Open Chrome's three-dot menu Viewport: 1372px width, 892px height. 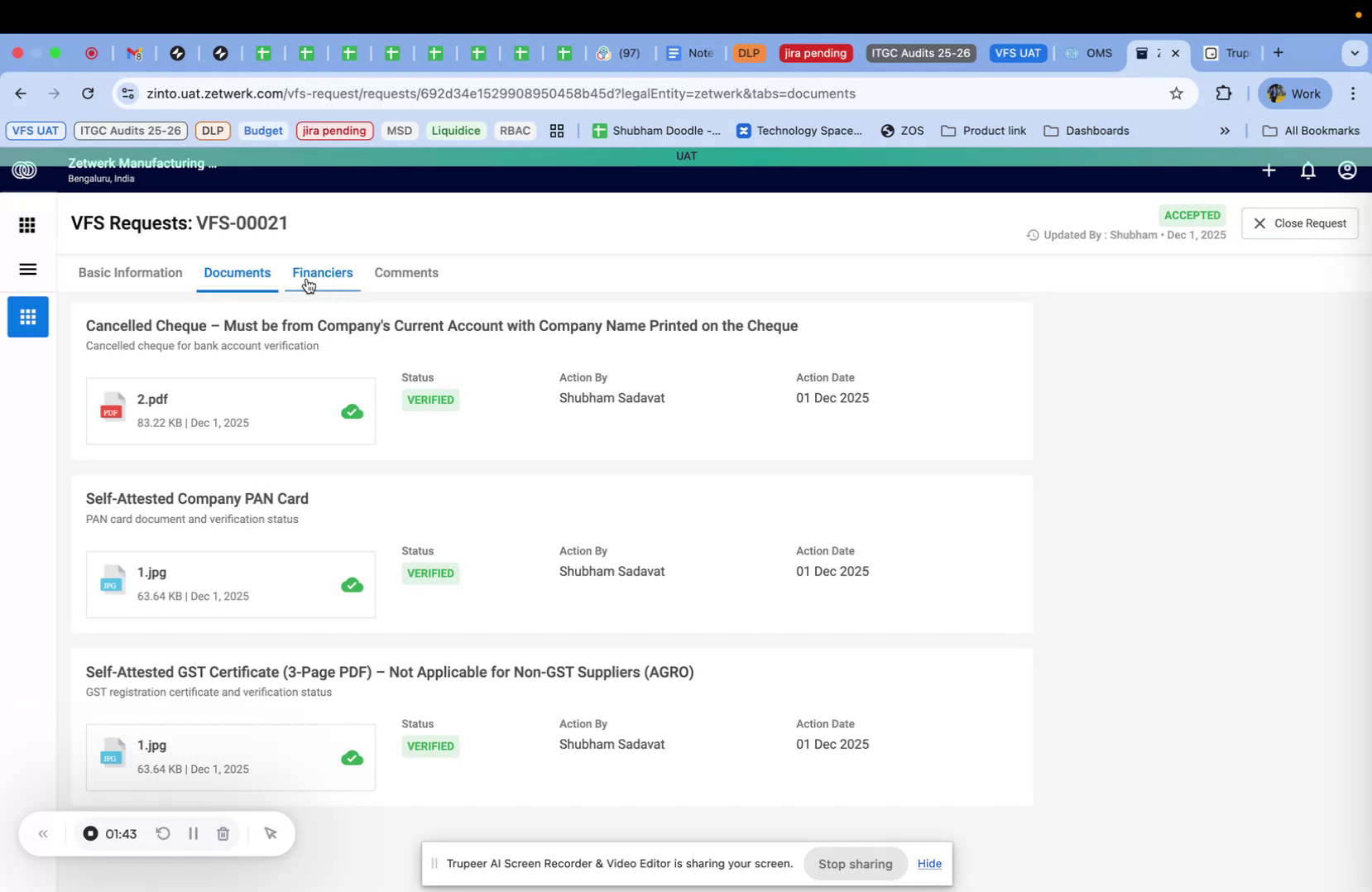tap(1354, 94)
